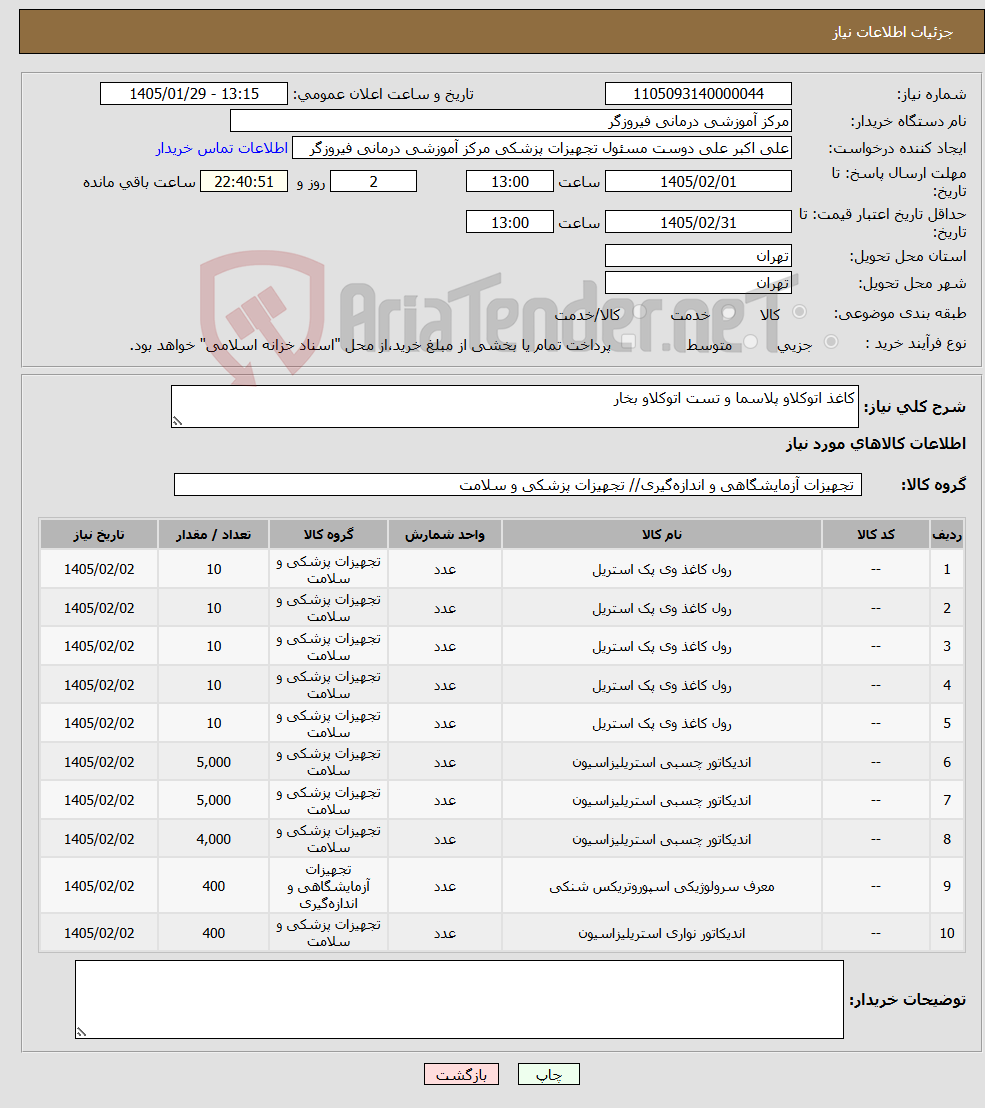Click the general description text area
Viewport: 985px width, 1108px height.
(514, 406)
